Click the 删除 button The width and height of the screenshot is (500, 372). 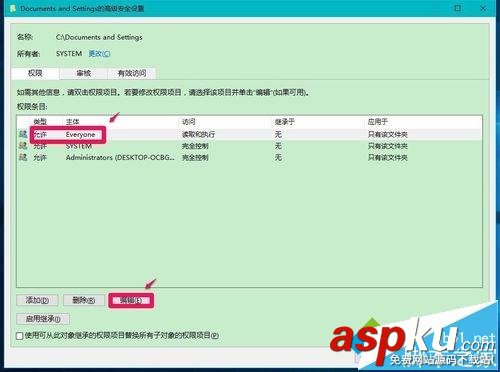coord(84,300)
